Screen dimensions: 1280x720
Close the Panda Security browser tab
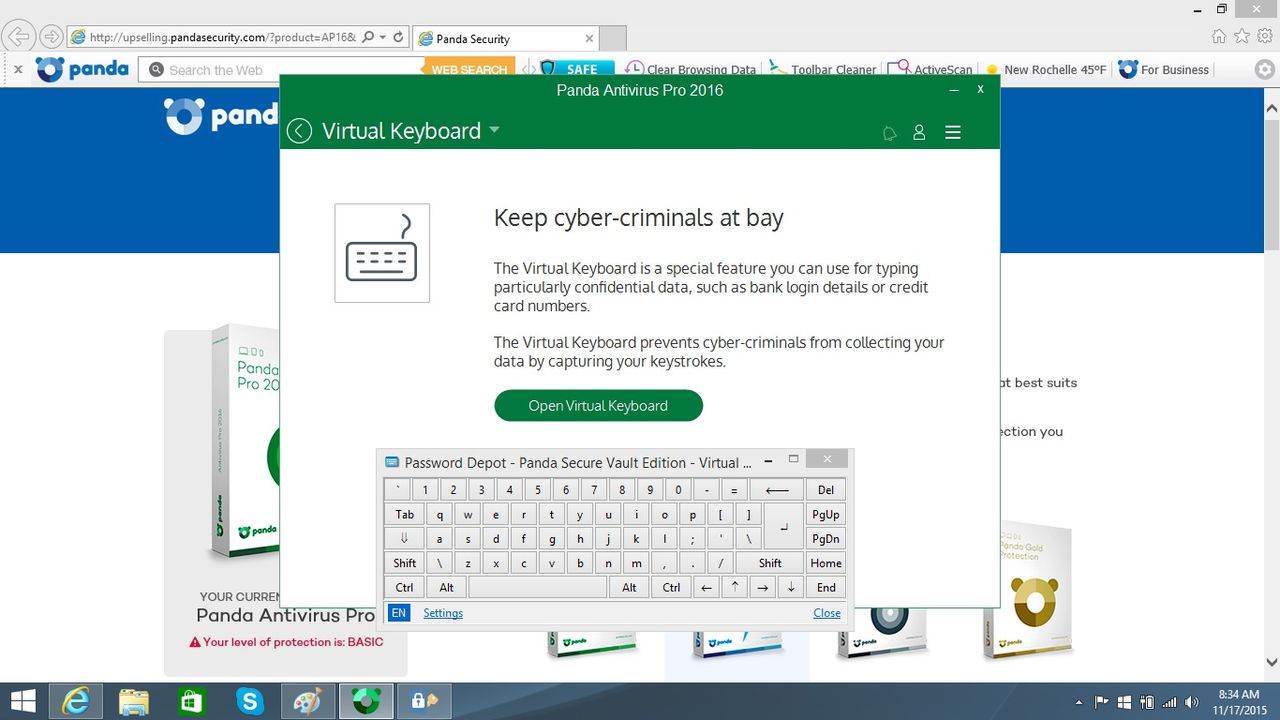[590, 39]
